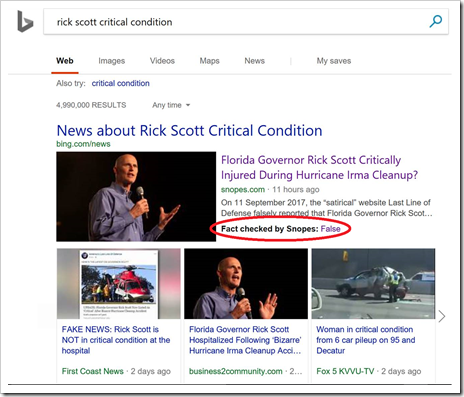Viewport: 464px width, 397px height.
Task: Click the bing.com/news green URL
Action: 83,144
